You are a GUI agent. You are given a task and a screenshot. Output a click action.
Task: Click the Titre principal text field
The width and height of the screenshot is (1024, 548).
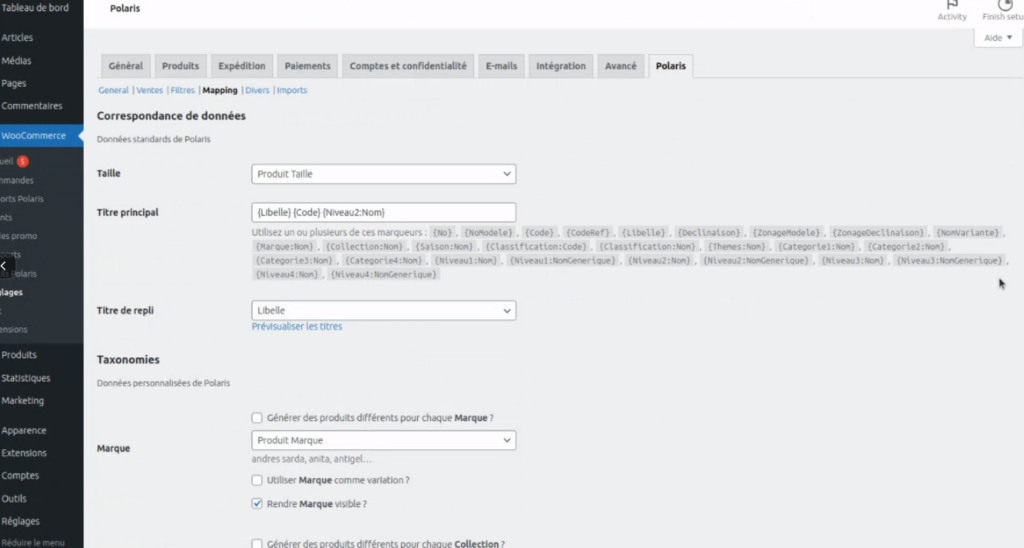[384, 212]
